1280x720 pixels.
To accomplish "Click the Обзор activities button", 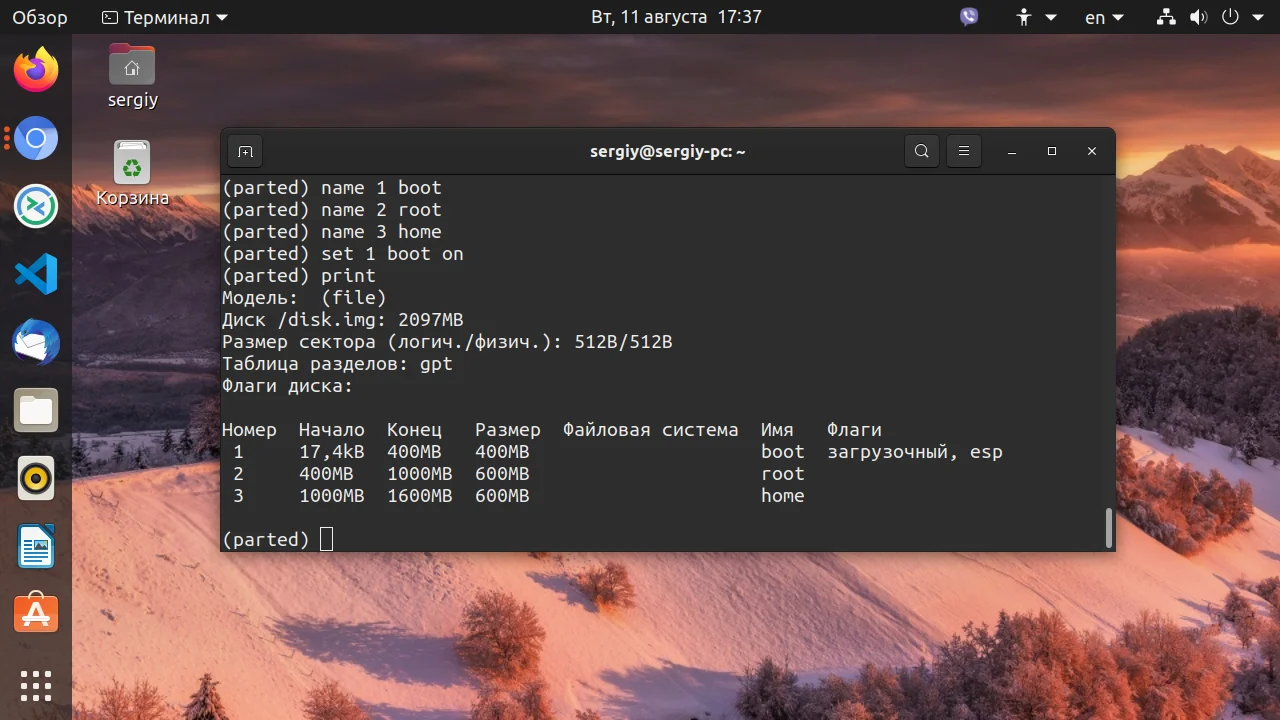I will [x=40, y=17].
